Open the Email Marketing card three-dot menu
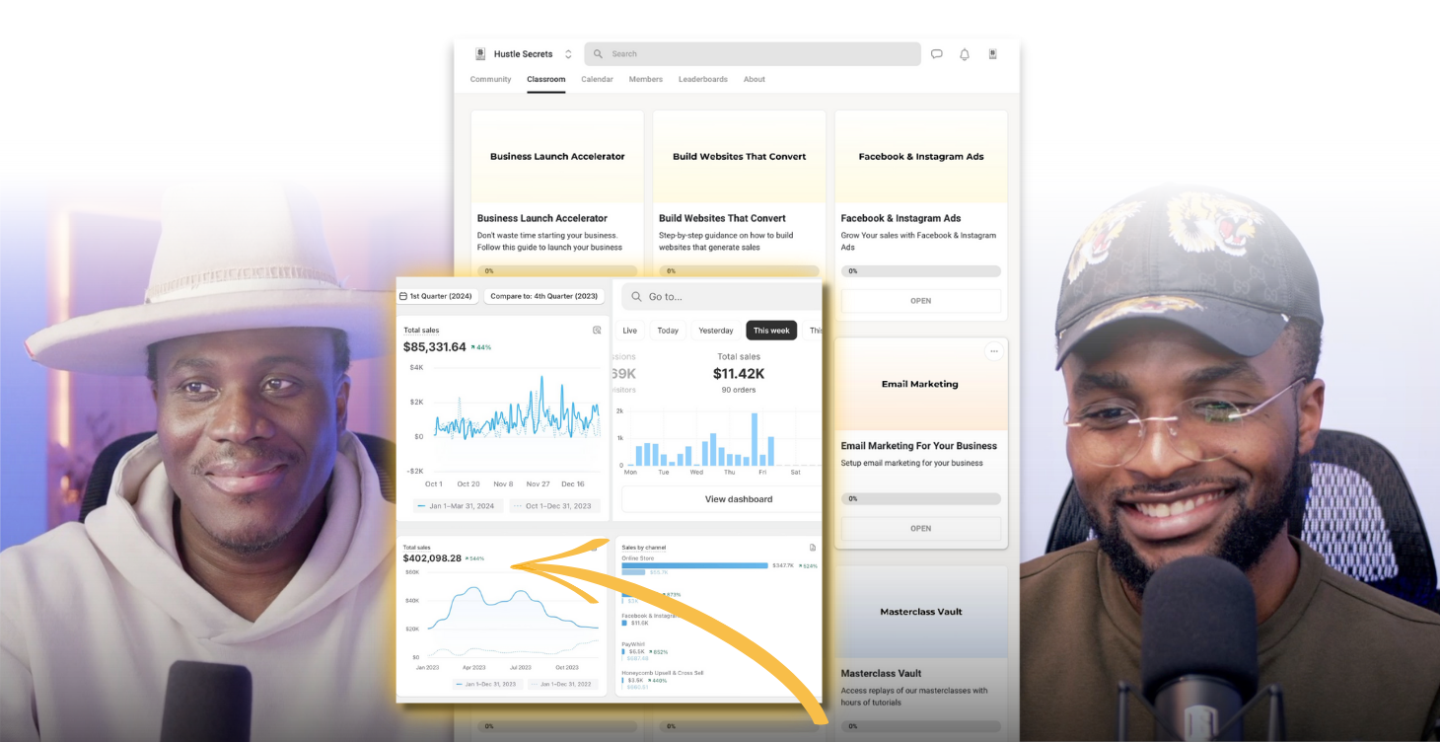The width and height of the screenshot is (1440, 742). (993, 351)
